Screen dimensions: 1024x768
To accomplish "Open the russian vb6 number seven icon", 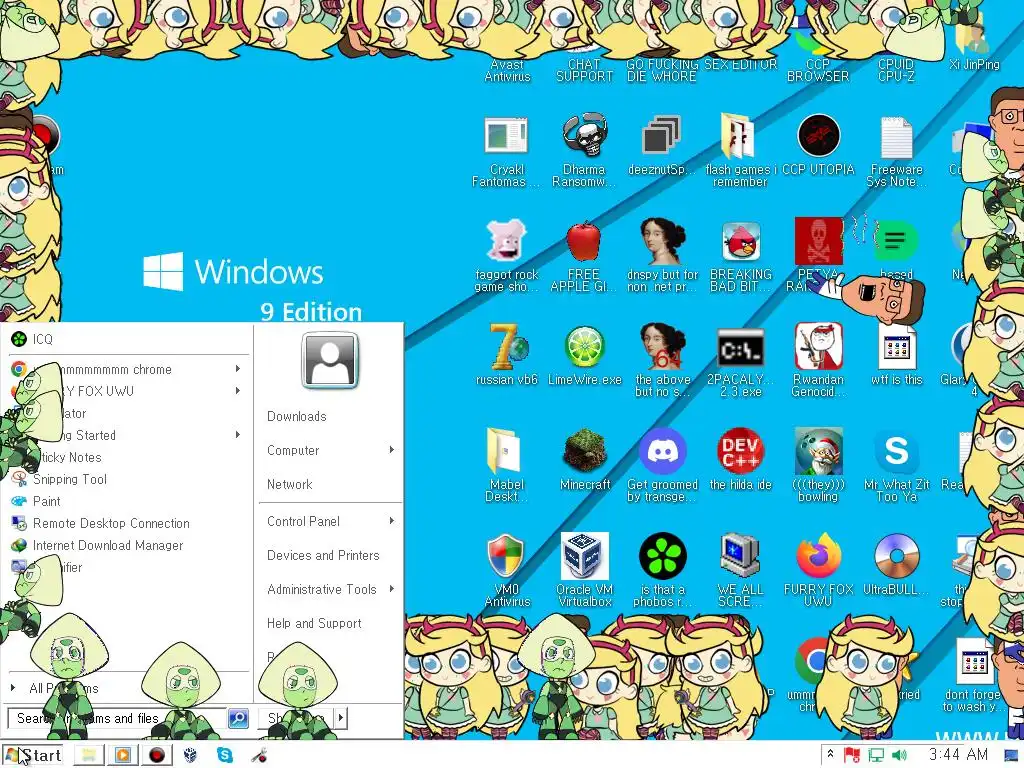I will tap(507, 346).
